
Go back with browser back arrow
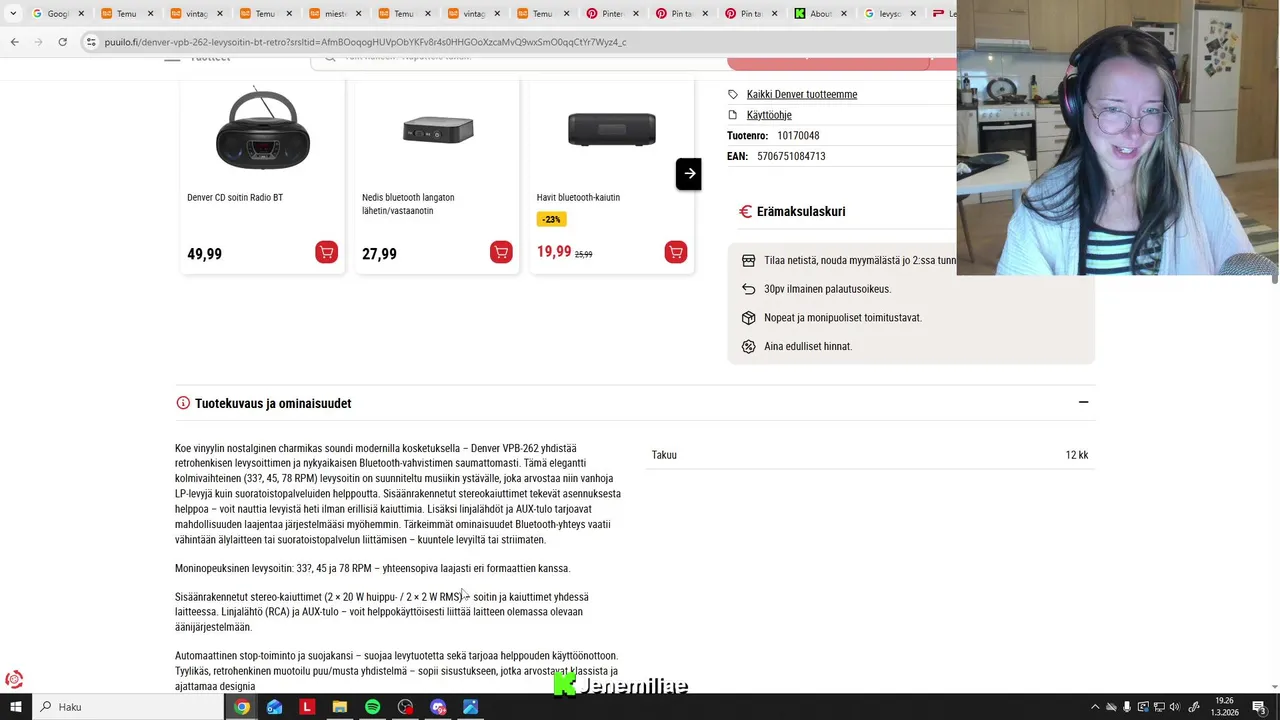pyautogui.click(x=14, y=42)
